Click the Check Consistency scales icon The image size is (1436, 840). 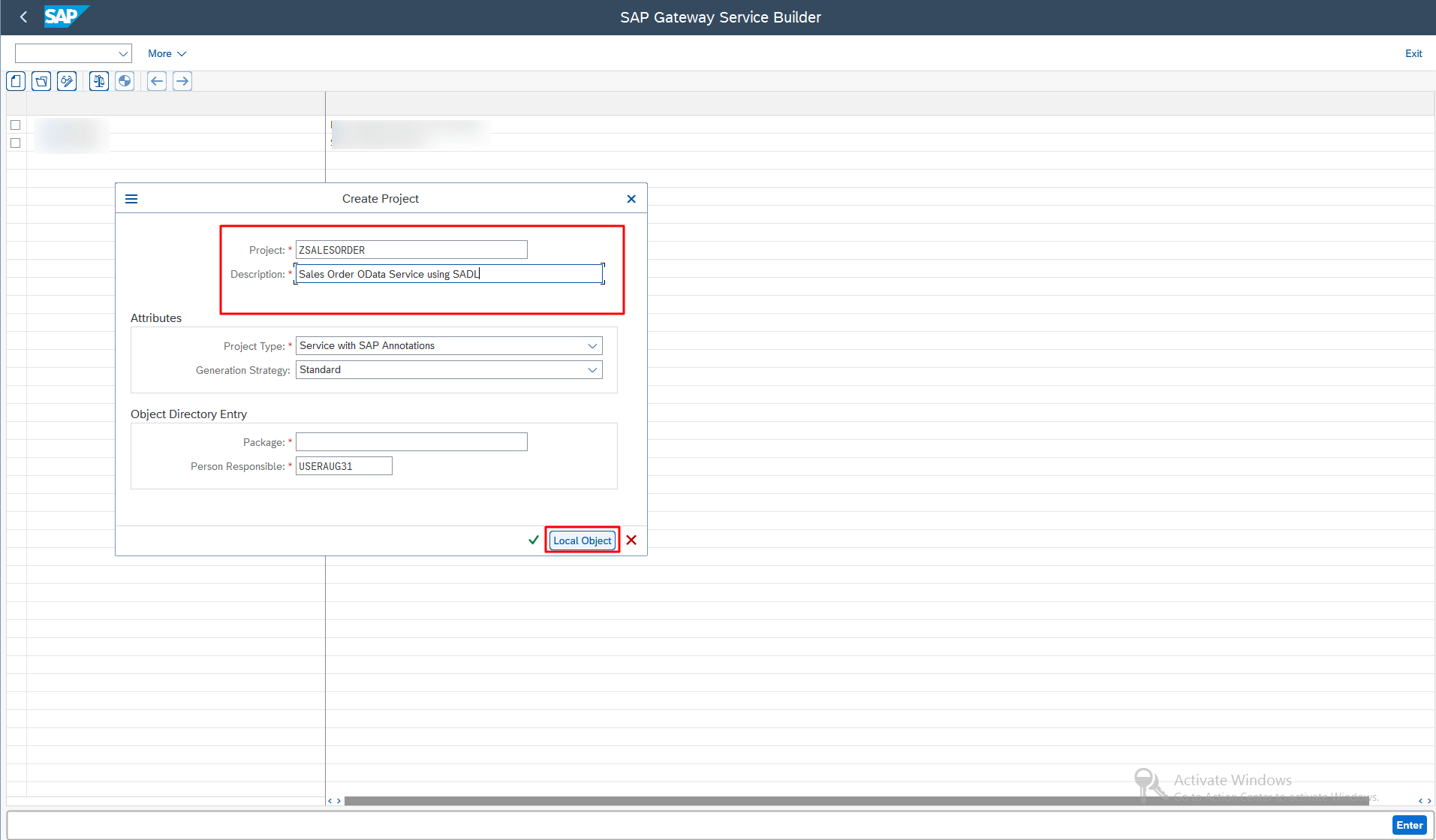tap(99, 81)
